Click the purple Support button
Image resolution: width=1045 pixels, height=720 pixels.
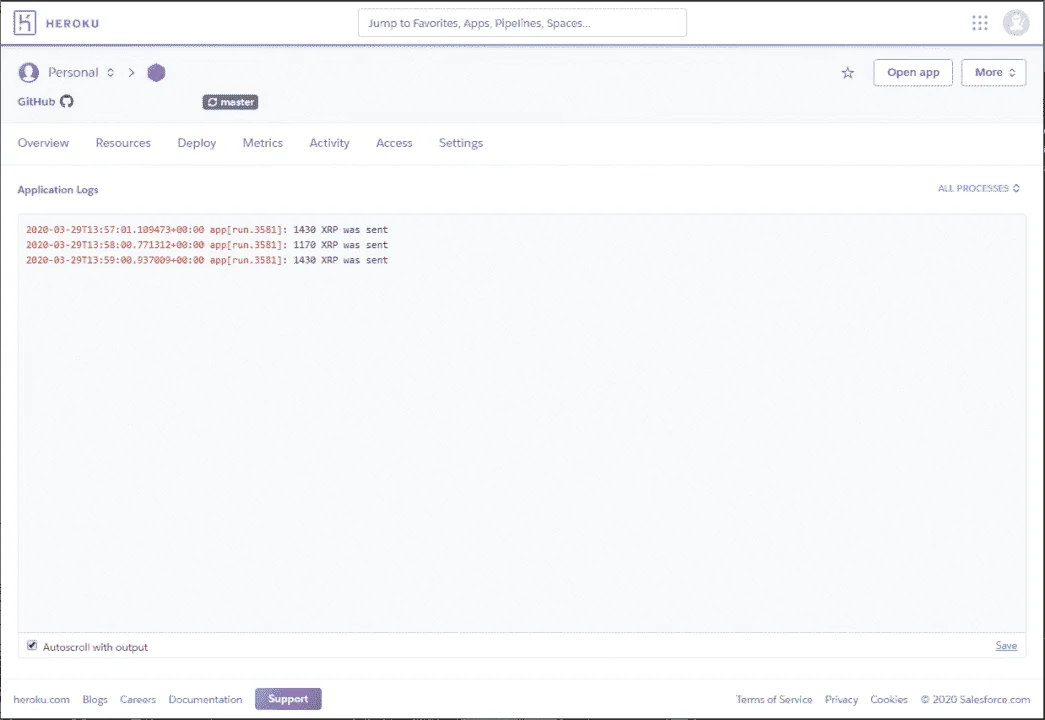pos(288,699)
